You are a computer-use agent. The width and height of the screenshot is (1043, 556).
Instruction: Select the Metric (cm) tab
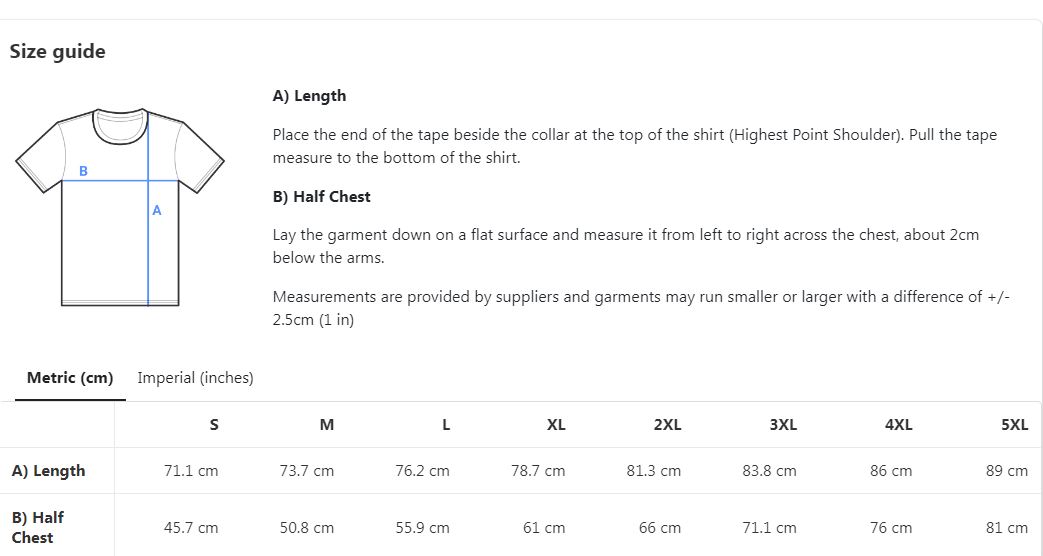pos(70,378)
